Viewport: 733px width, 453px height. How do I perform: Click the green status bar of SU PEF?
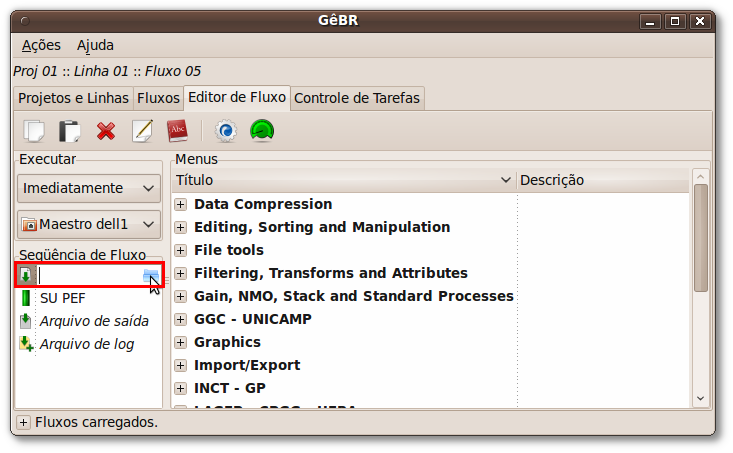click(x=26, y=298)
